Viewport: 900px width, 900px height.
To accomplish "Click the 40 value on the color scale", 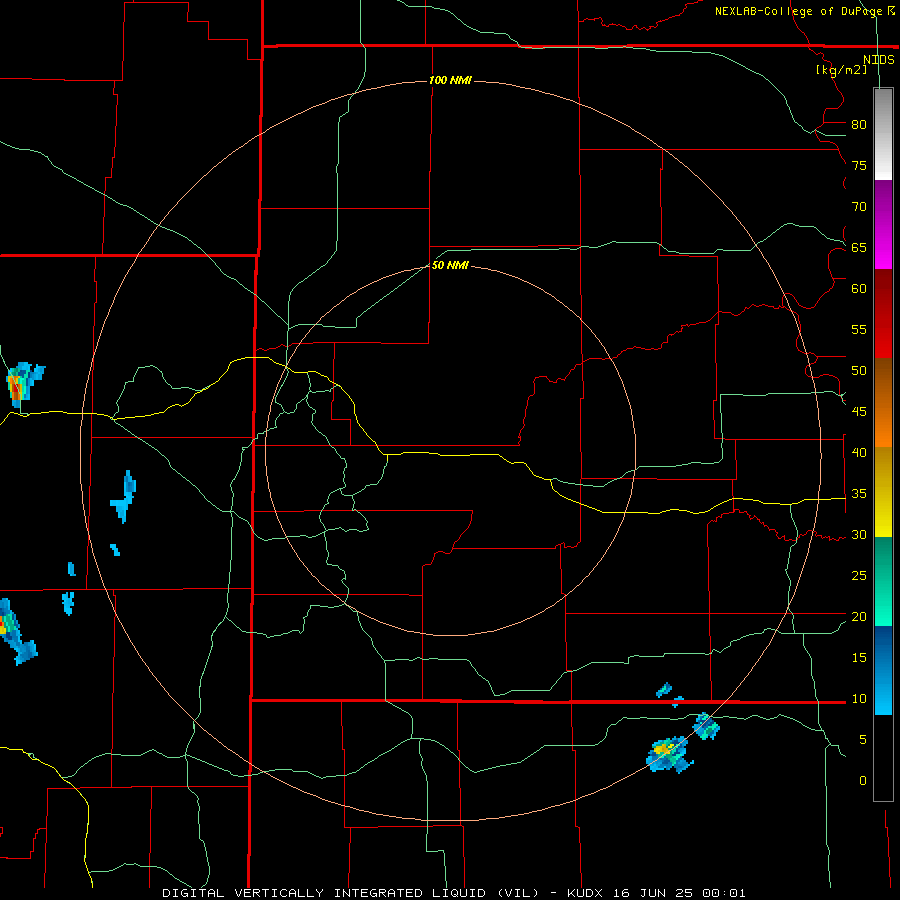I will [x=859, y=453].
